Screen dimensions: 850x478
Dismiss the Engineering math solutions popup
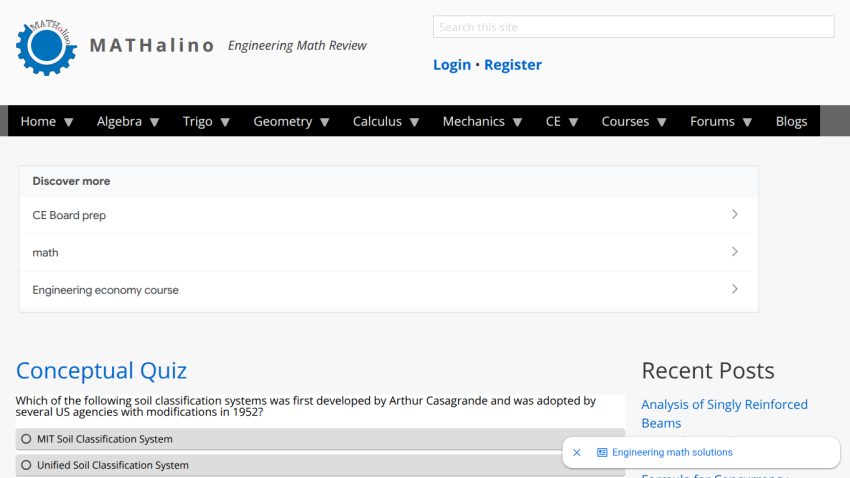click(577, 453)
